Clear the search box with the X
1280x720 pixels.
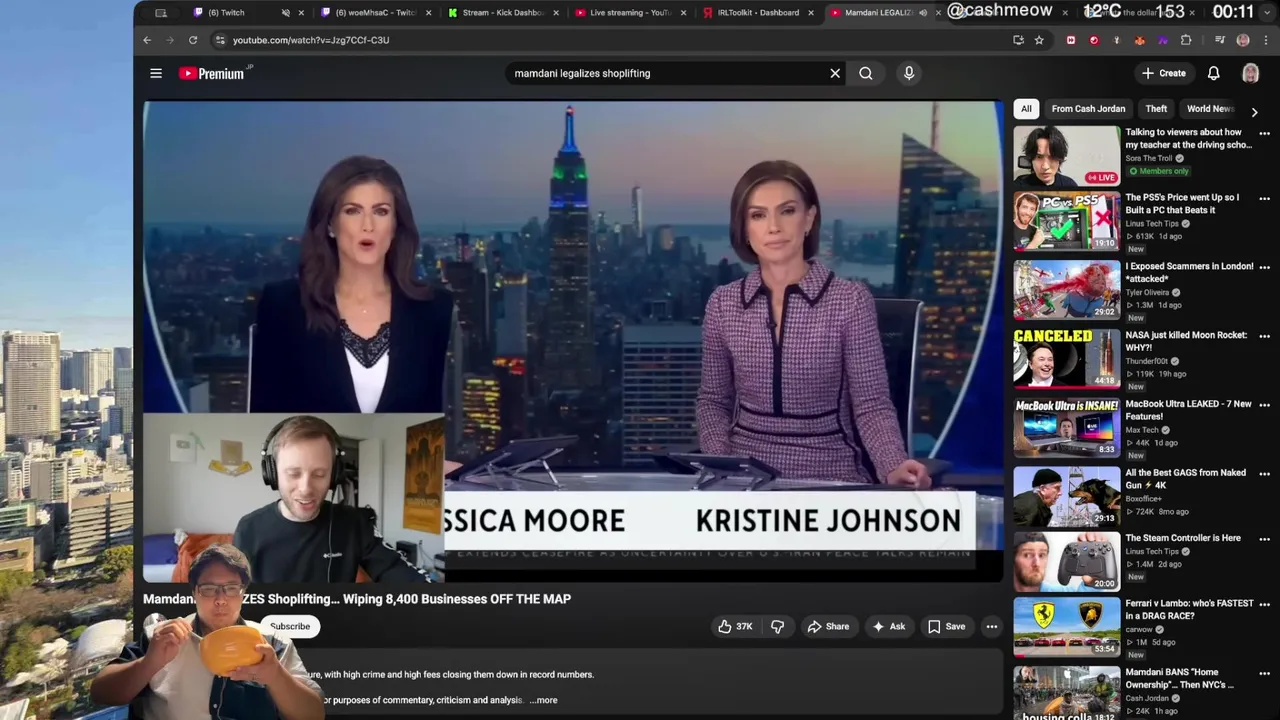coord(835,73)
